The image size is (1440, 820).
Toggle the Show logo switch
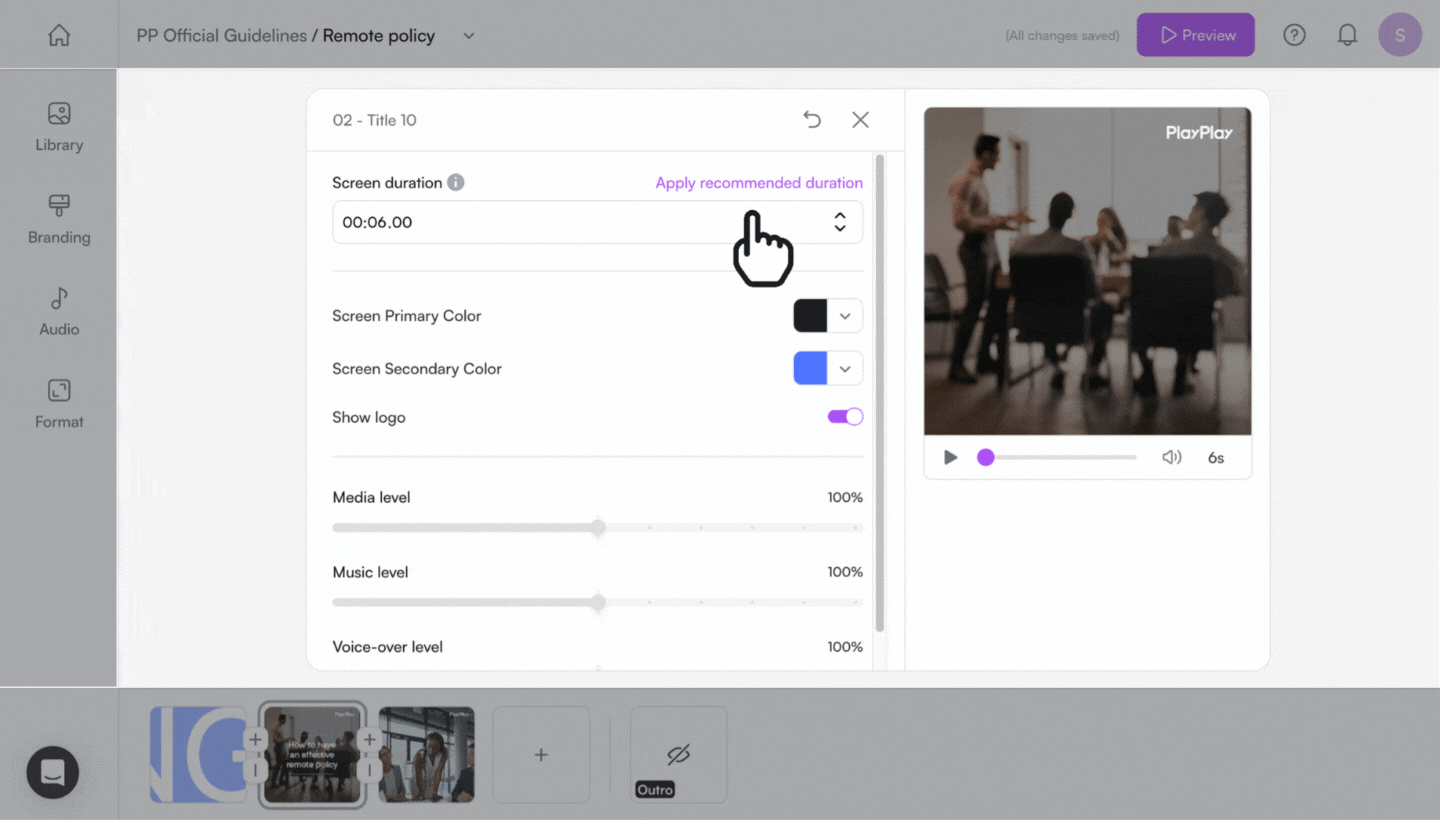844,417
